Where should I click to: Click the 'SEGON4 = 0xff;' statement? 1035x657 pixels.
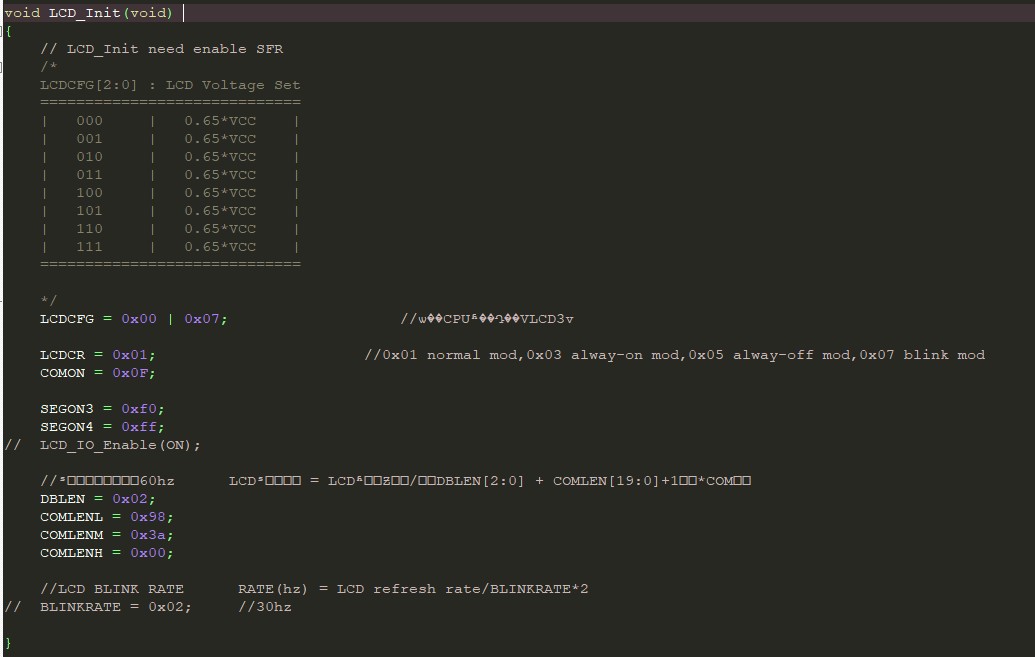102,427
